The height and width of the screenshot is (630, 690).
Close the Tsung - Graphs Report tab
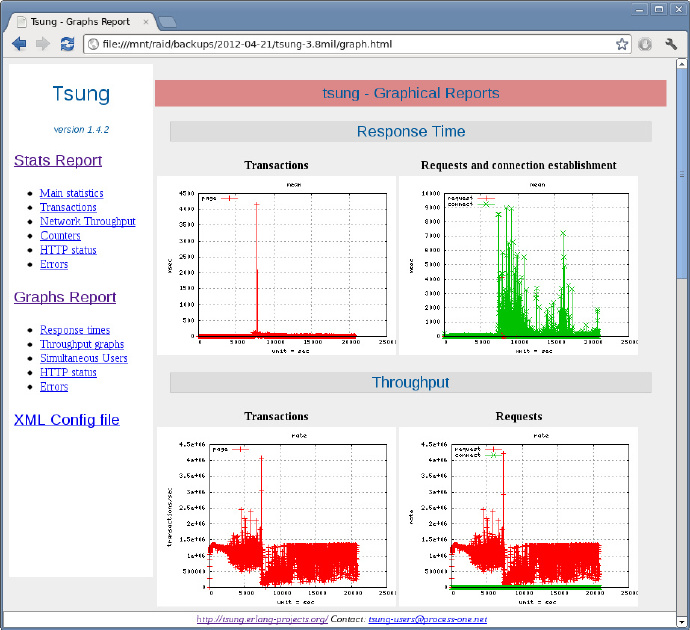click(146, 22)
